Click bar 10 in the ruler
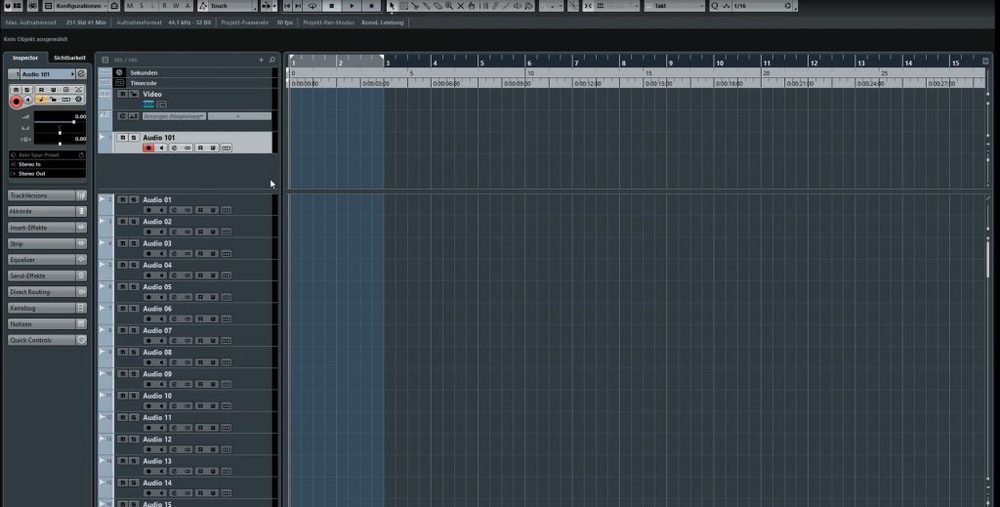 click(x=719, y=63)
